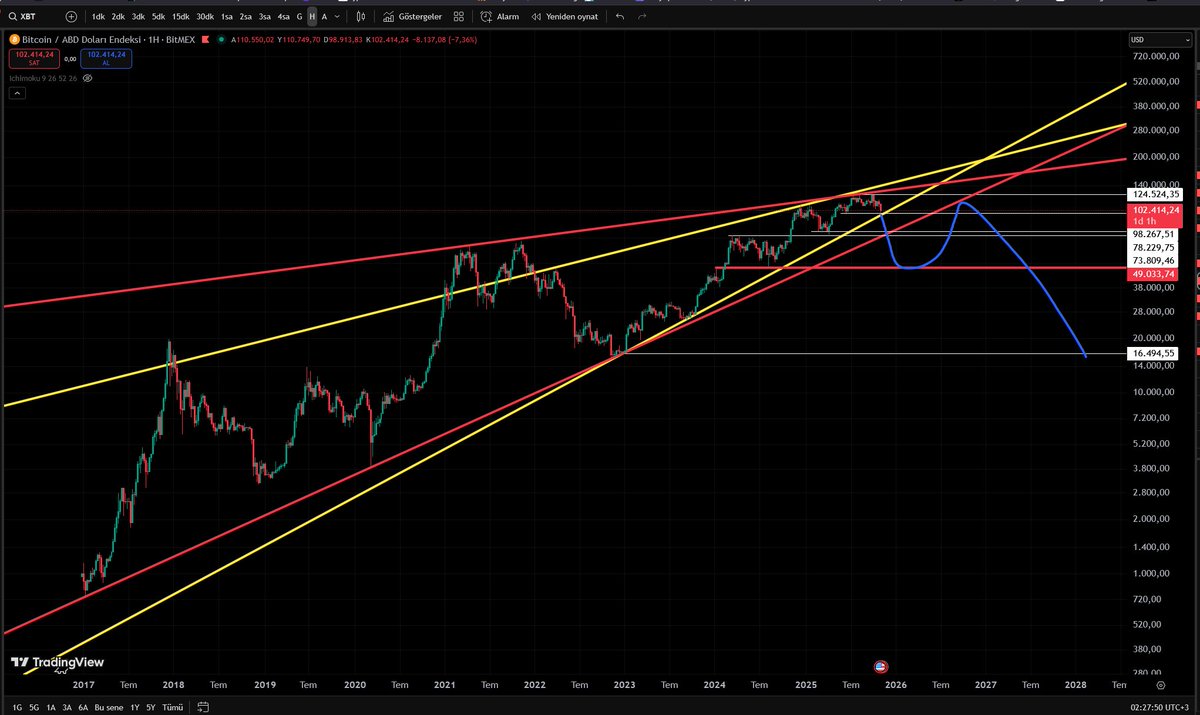The height and width of the screenshot is (715, 1200).
Task: Select the 1Y date range
Action: [x=134, y=706]
